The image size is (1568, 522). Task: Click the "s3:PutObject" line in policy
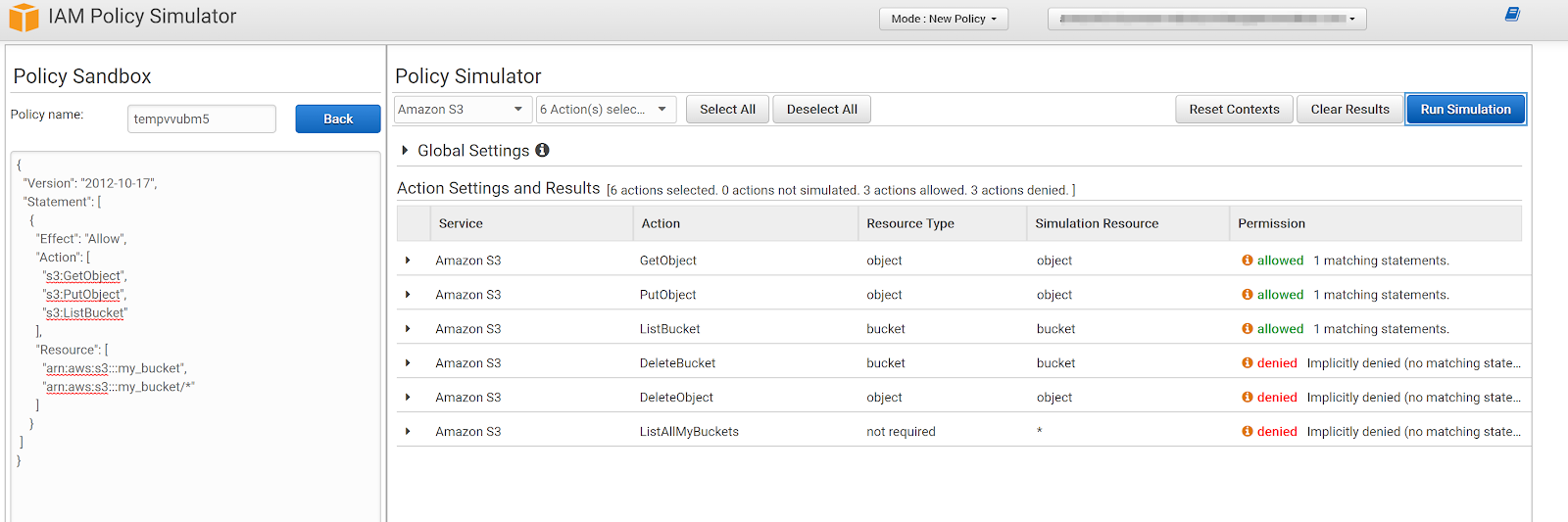point(85,295)
